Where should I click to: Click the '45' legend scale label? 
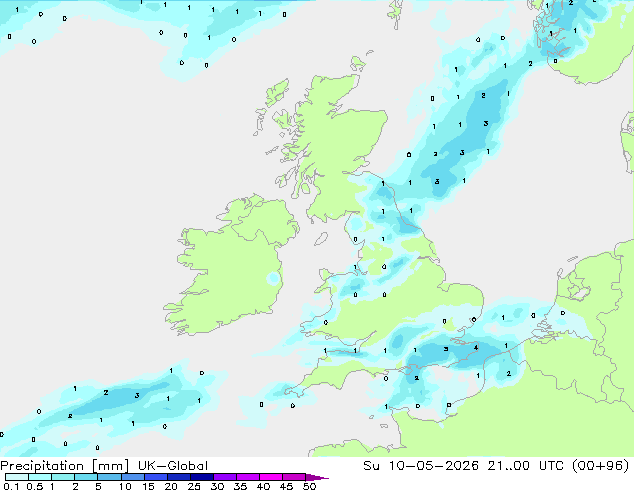pos(286,486)
